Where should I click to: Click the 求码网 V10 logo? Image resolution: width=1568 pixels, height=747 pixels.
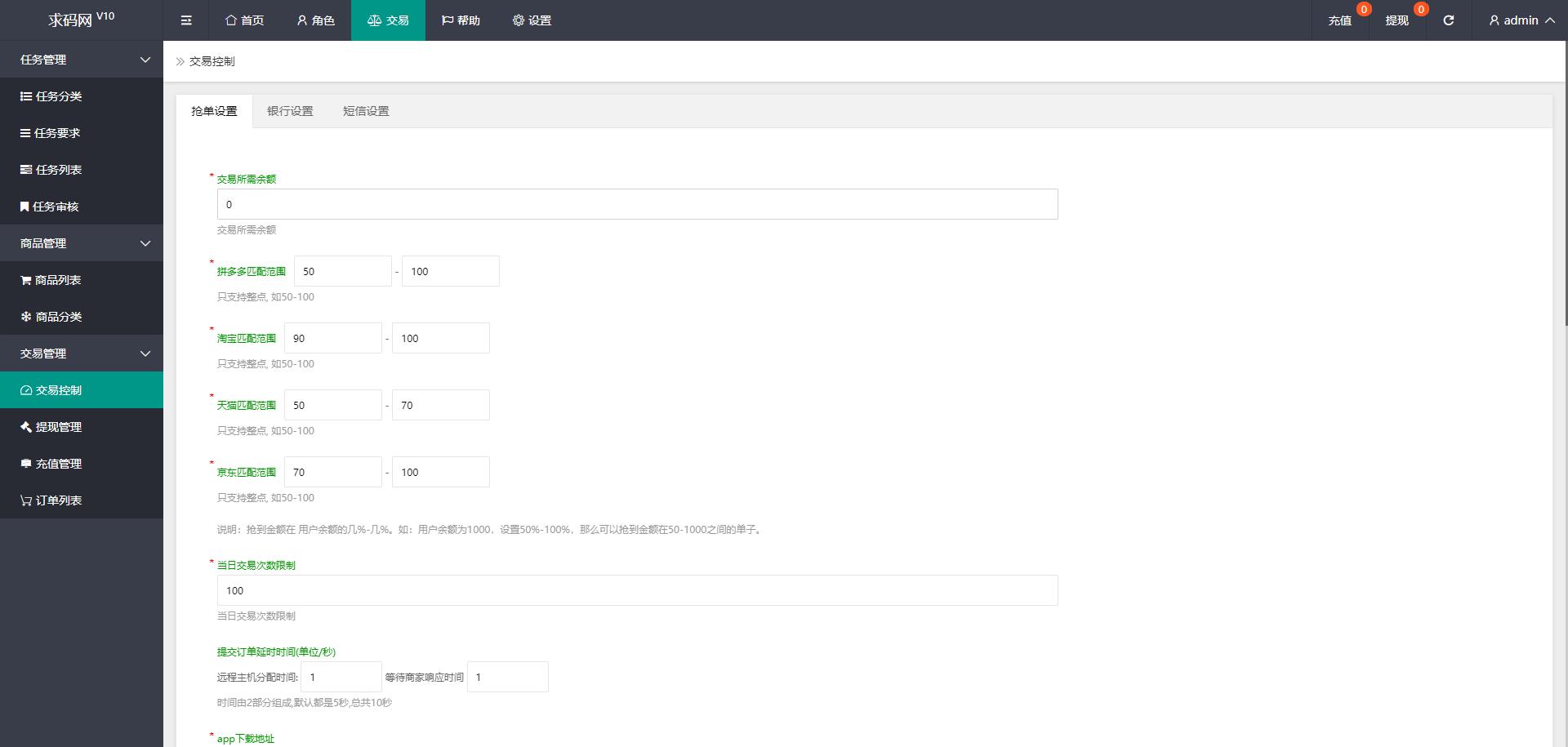click(82, 20)
